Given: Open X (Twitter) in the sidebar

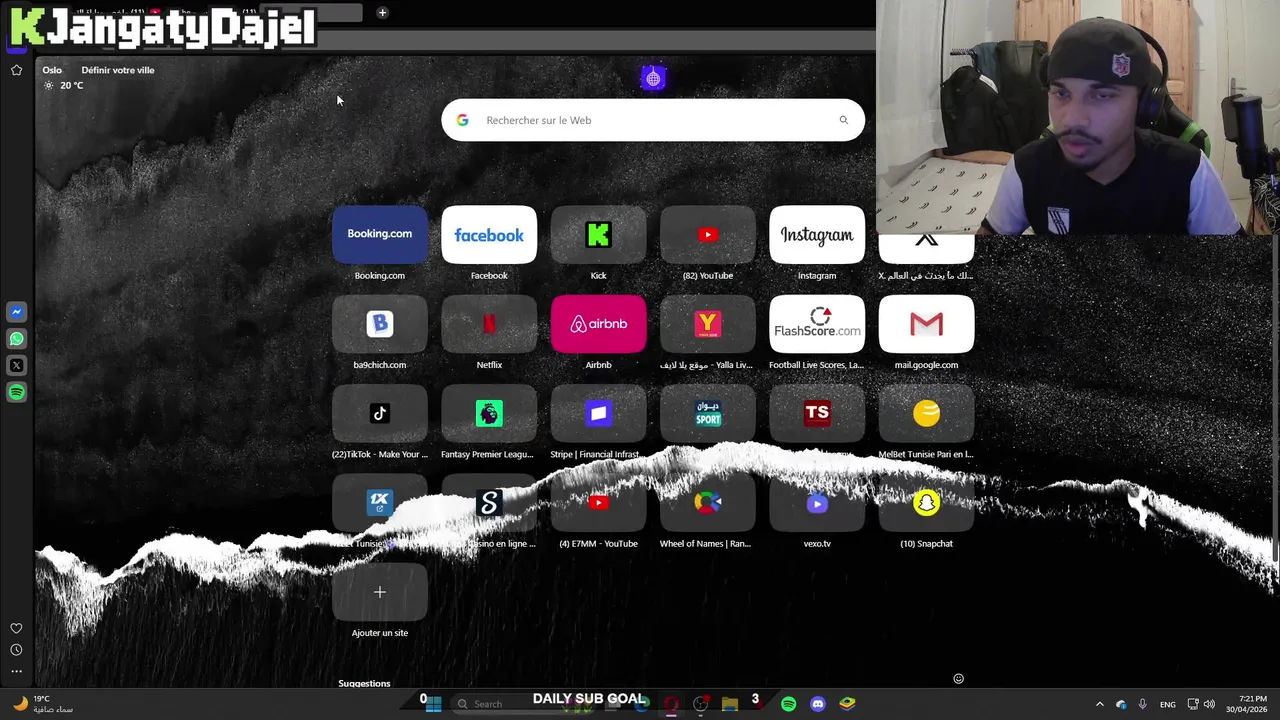Looking at the screenshot, I should click(16, 366).
